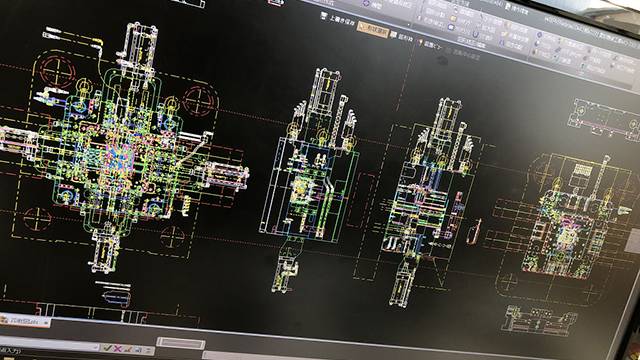Click the yellow folder-like ribbon icon
Image resolution: width=640 pixels, height=360 pixels.
point(453,18)
